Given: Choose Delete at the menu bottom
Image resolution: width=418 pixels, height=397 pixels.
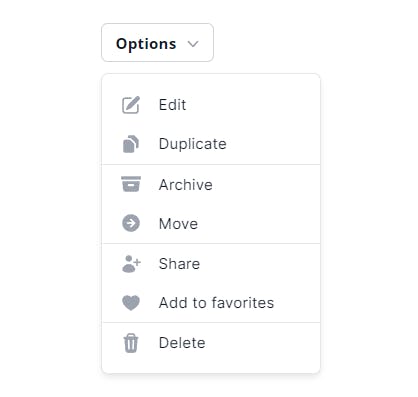Looking at the screenshot, I should pos(211,343).
